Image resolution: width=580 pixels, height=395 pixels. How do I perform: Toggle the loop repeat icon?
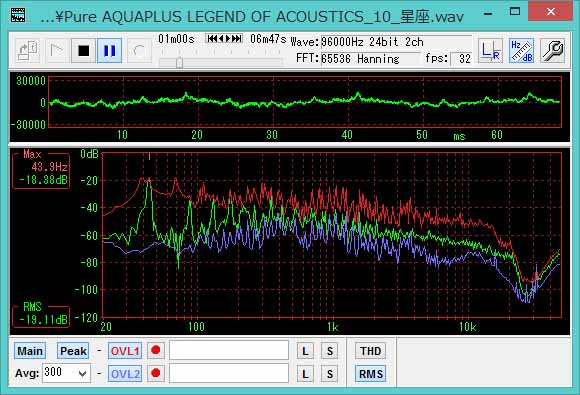click(x=139, y=50)
